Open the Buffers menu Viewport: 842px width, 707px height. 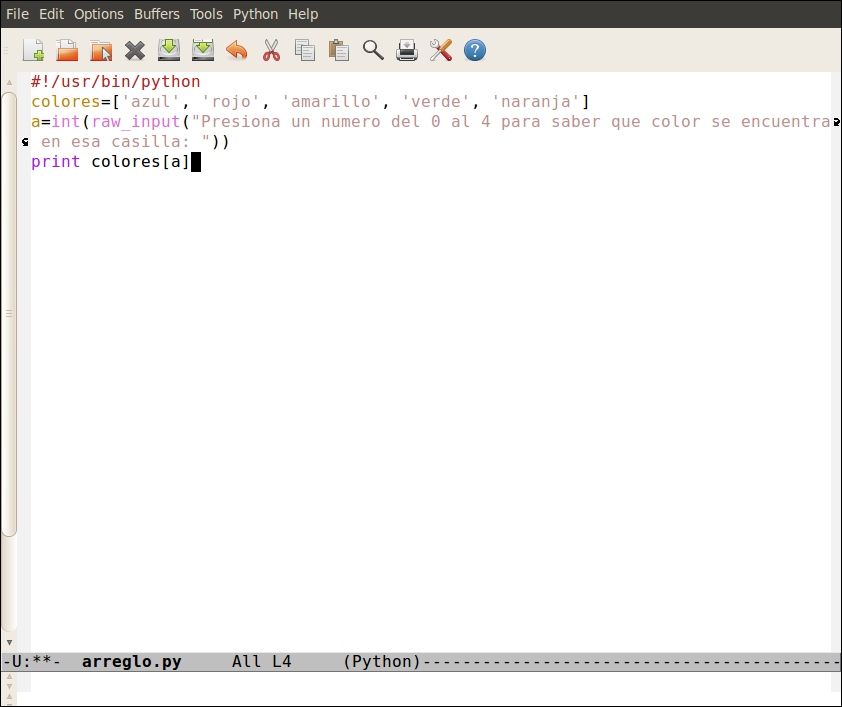(x=157, y=14)
